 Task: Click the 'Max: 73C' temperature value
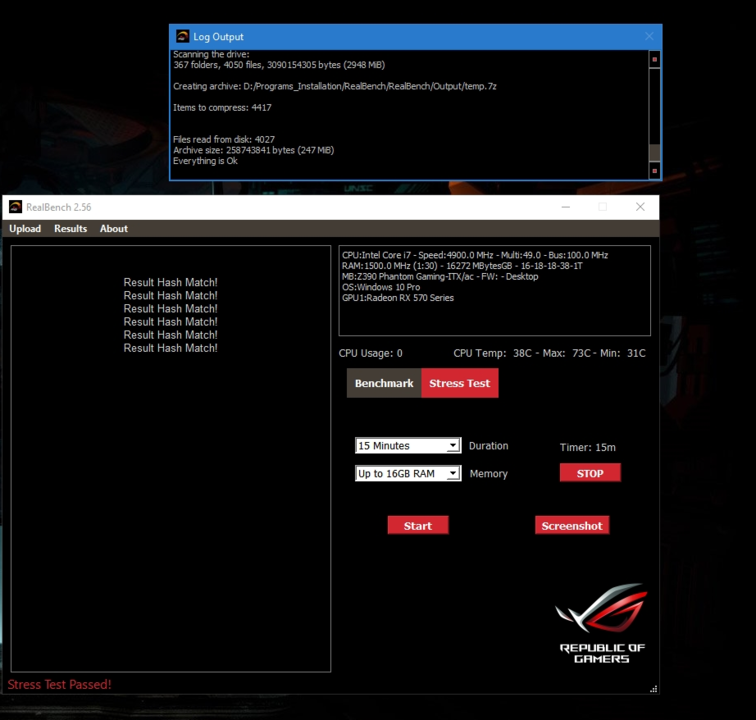[x=567, y=353]
